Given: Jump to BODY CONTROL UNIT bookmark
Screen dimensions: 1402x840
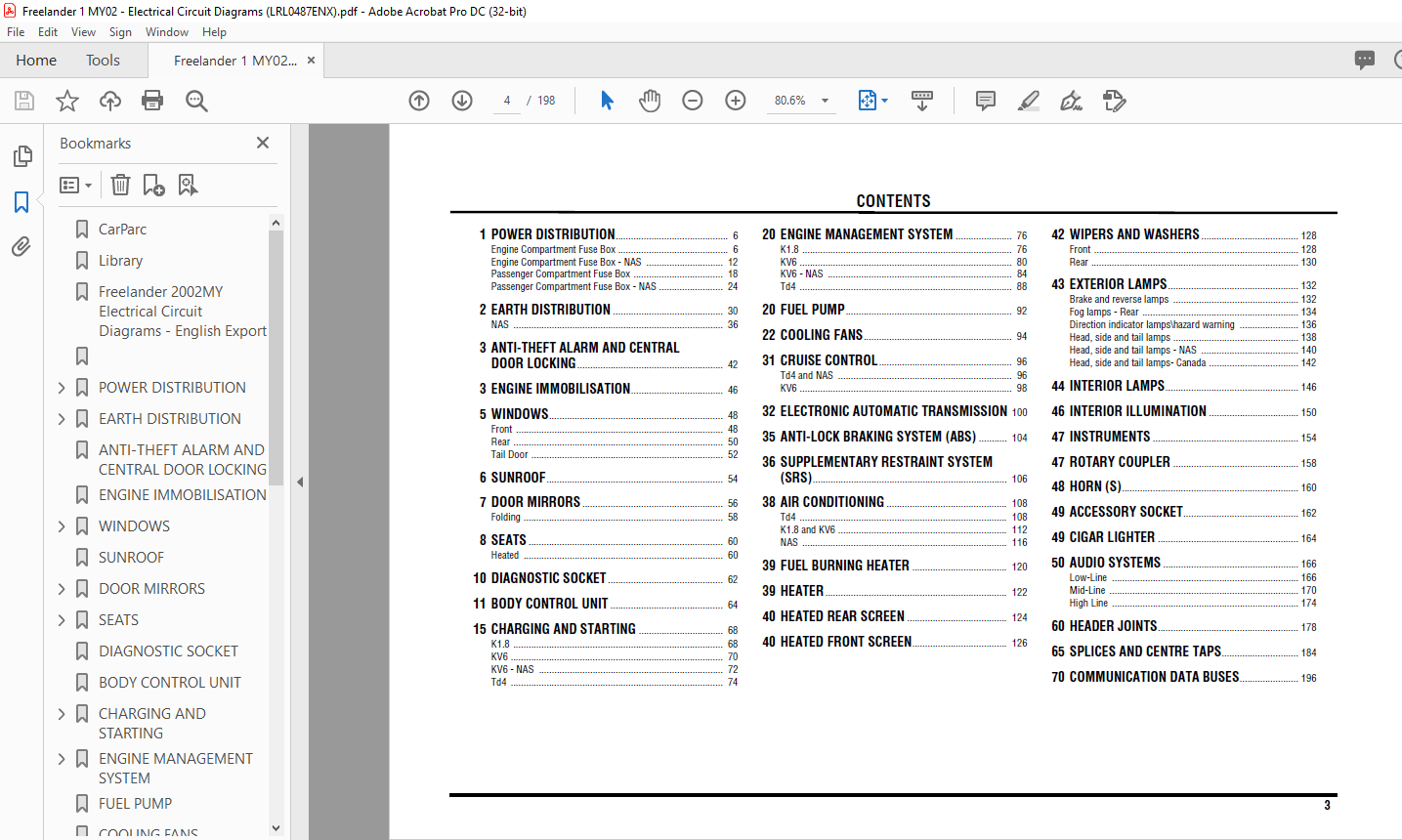Looking at the screenshot, I should (x=169, y=683).
